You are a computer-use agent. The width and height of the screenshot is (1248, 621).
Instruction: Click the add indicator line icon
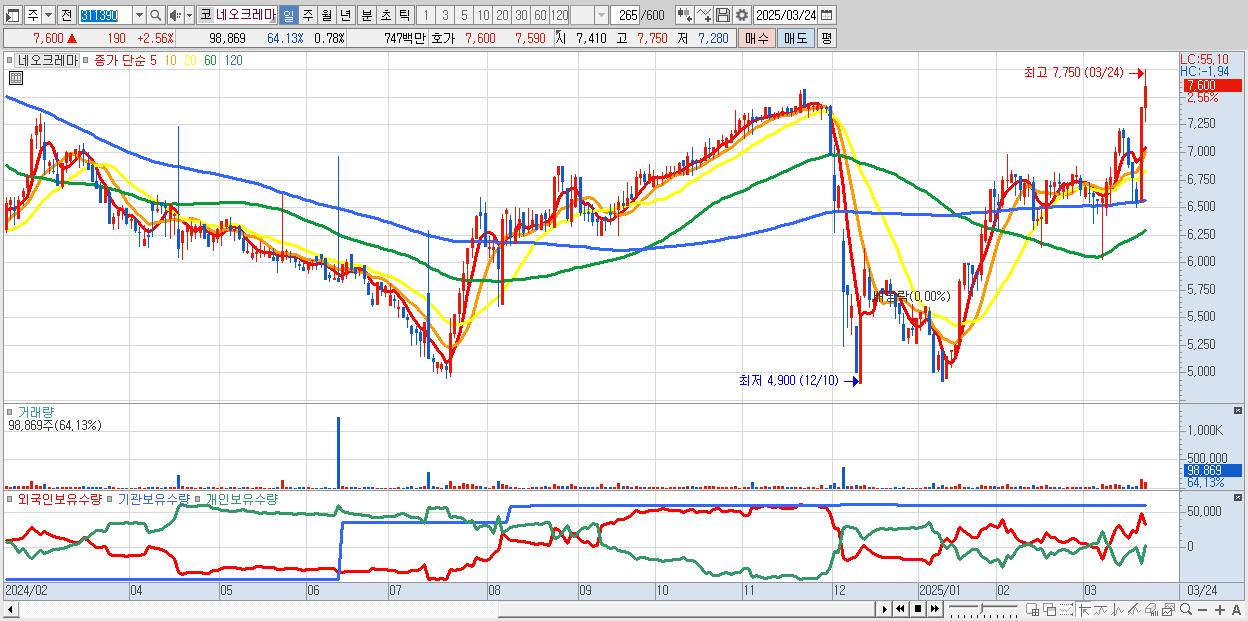704,15
